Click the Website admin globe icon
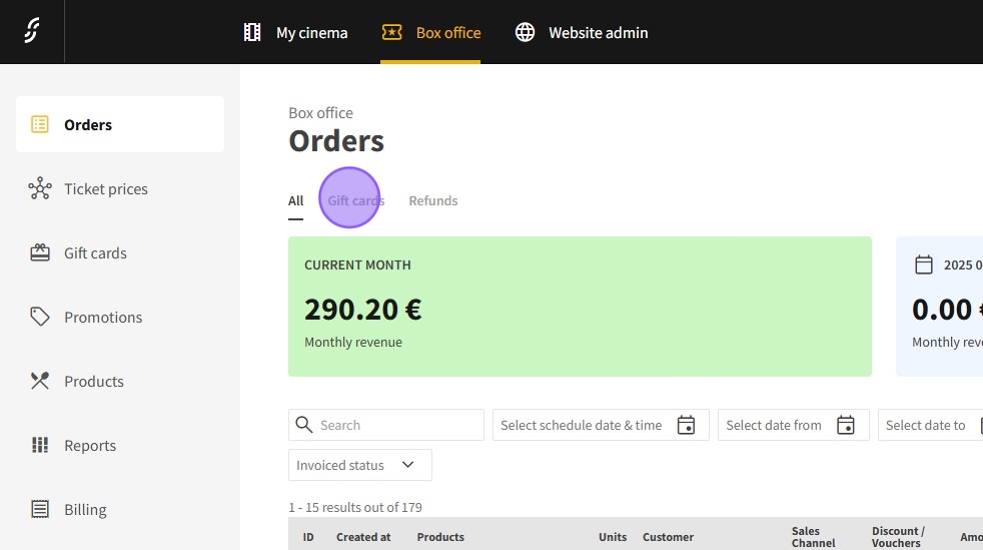The height and width of the screenshot is (550, 983). click(525, 33)
